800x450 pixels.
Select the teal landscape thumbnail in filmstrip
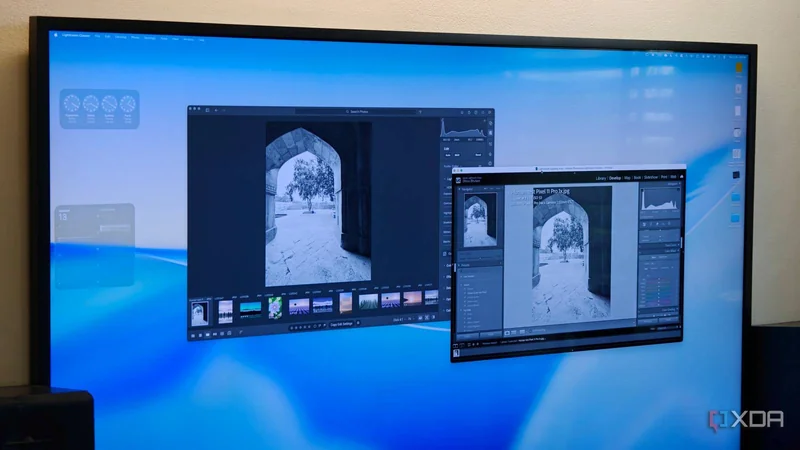point(251,309)
